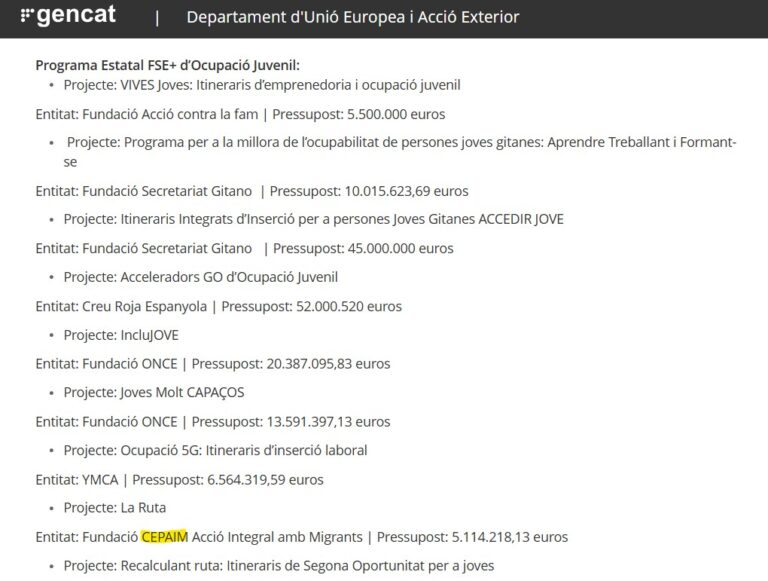768x581 pixels.
Task: Select the Ocupació 5G project line
Action: pos(215,450)
